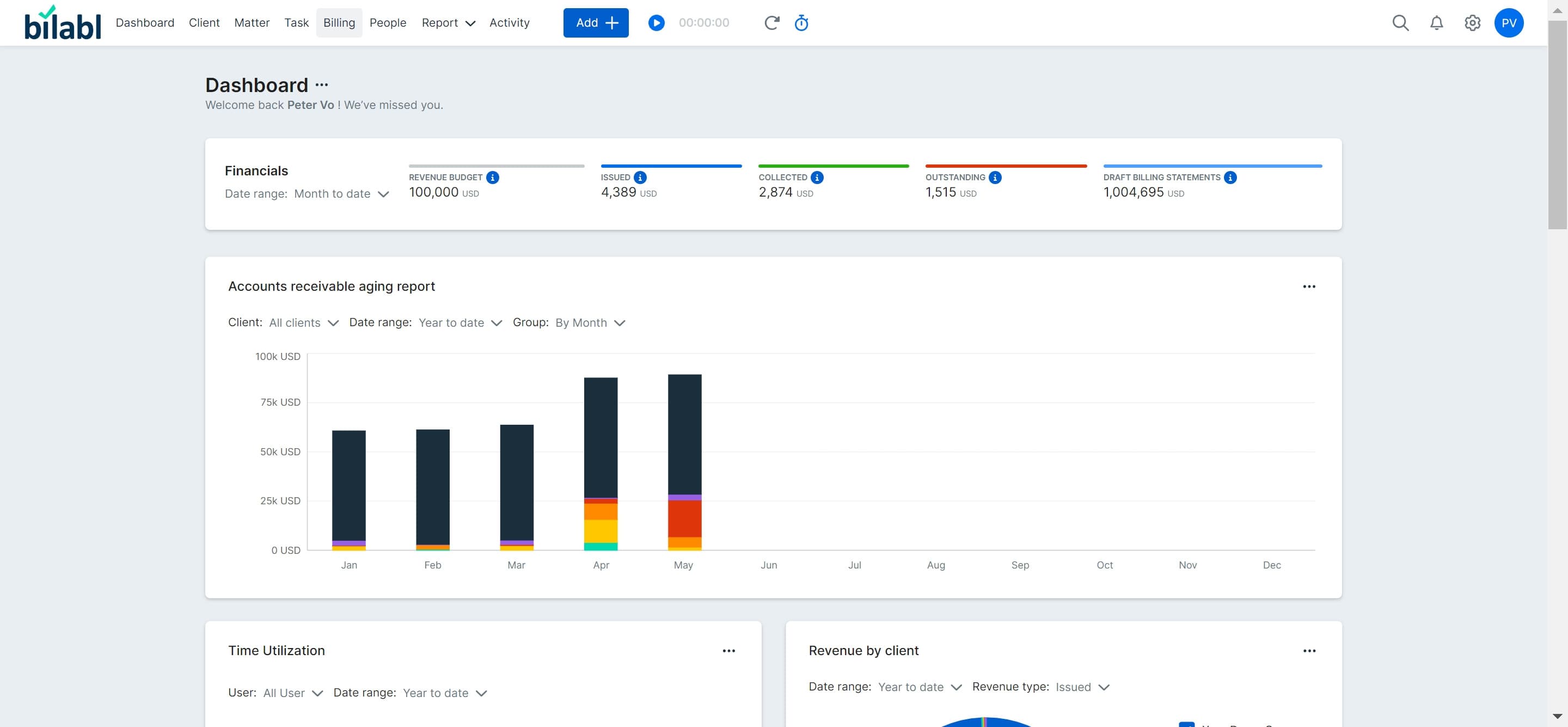Screen dimensions: 1568x727
Task: Open the Matter nav item
Action: tap(252, 22)
